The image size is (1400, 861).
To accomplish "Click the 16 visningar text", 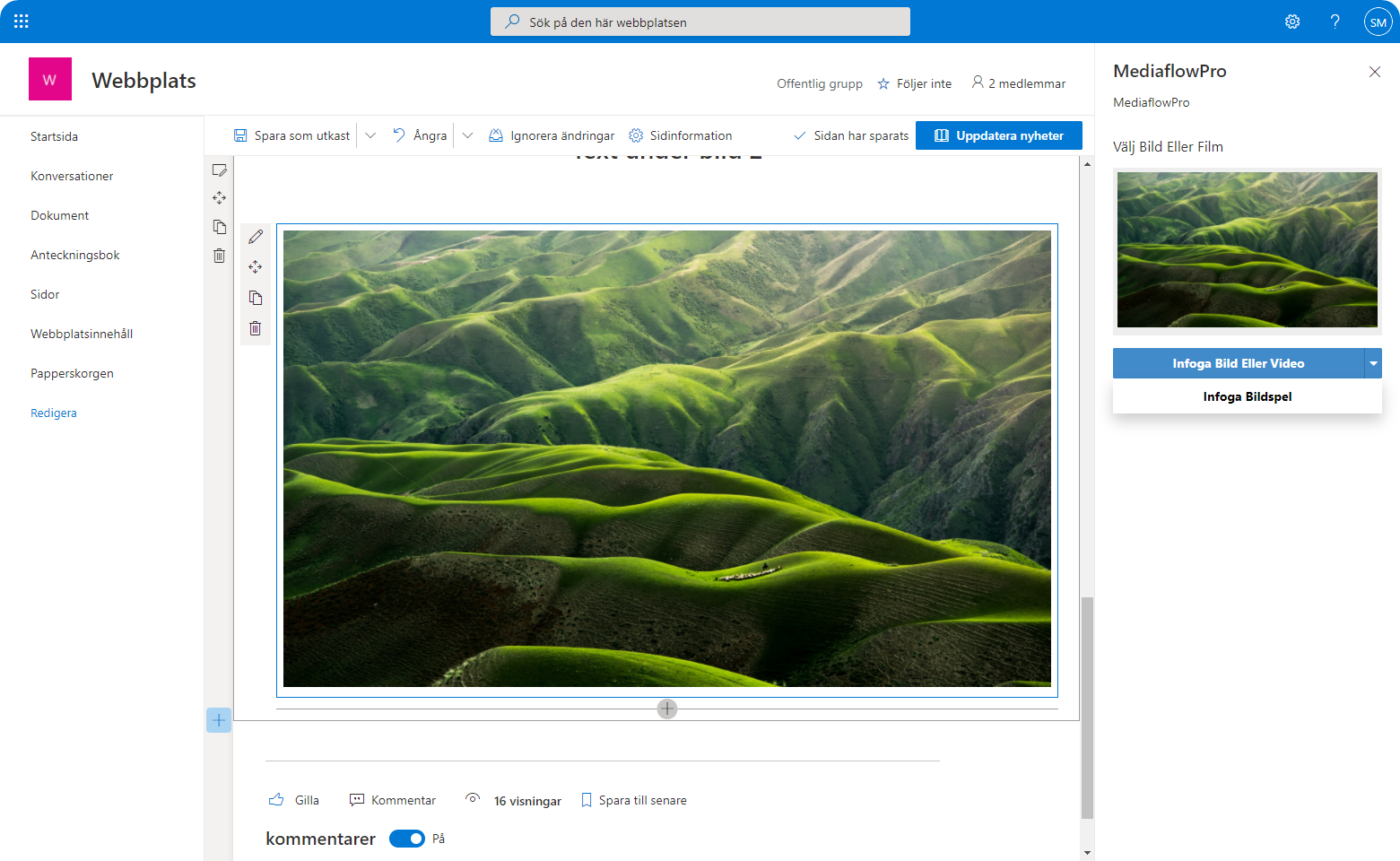I will [x=527, y=801].
